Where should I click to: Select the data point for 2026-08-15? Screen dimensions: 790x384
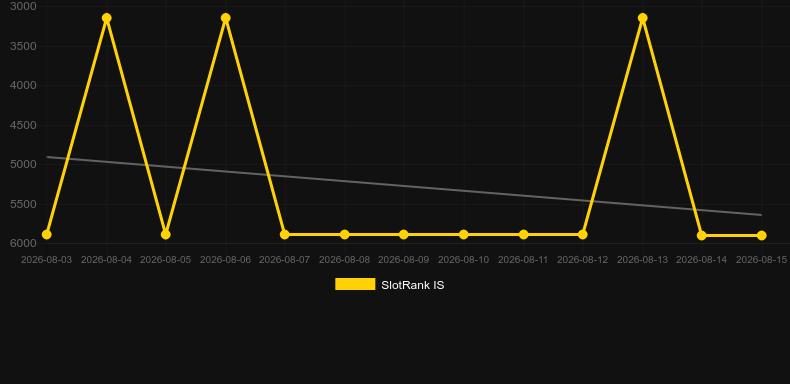point(761,235)
